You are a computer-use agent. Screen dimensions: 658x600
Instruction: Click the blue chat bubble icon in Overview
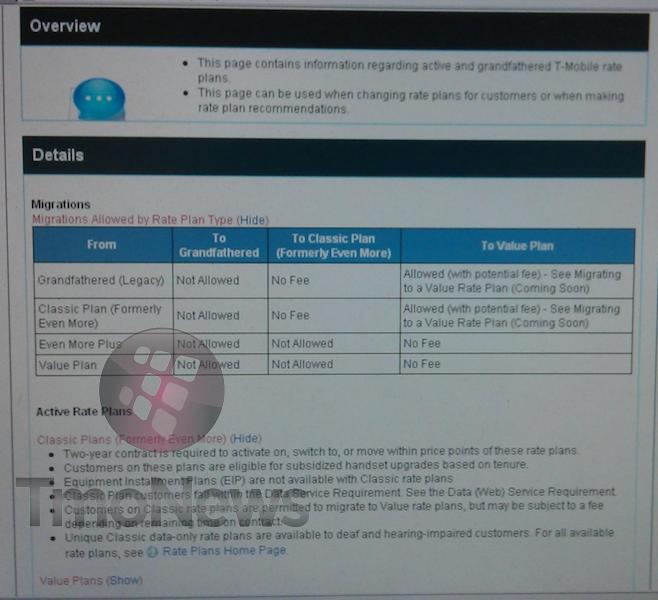99,99
